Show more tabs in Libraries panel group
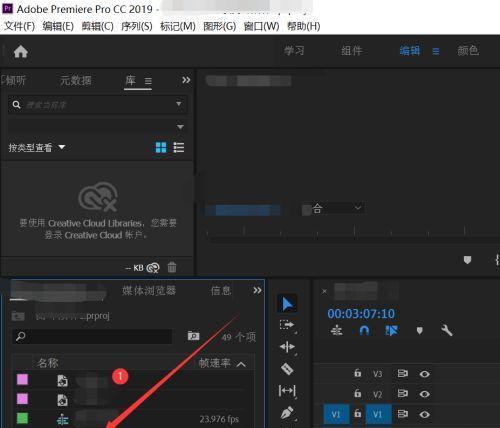Screen dimensions: 500x428 (x=186, y=80)
